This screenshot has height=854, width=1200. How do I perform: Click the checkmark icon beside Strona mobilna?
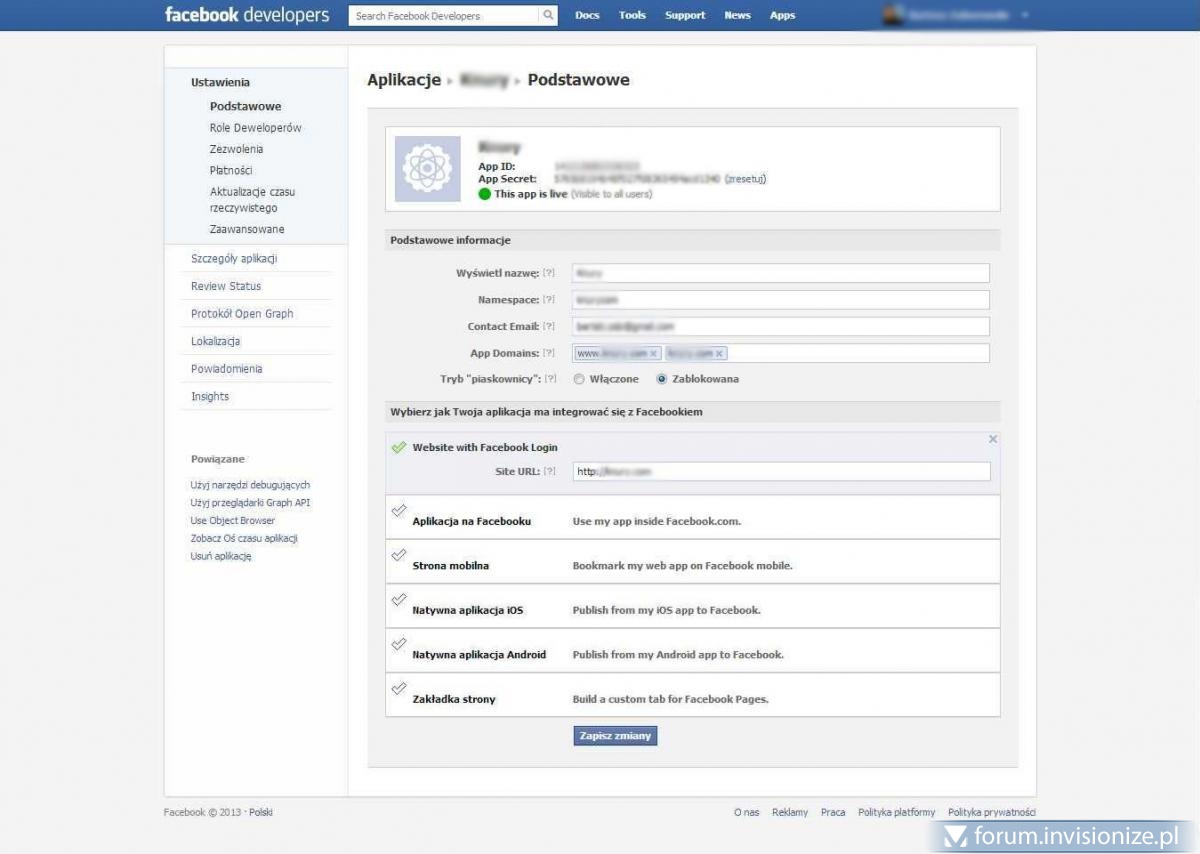399,555
